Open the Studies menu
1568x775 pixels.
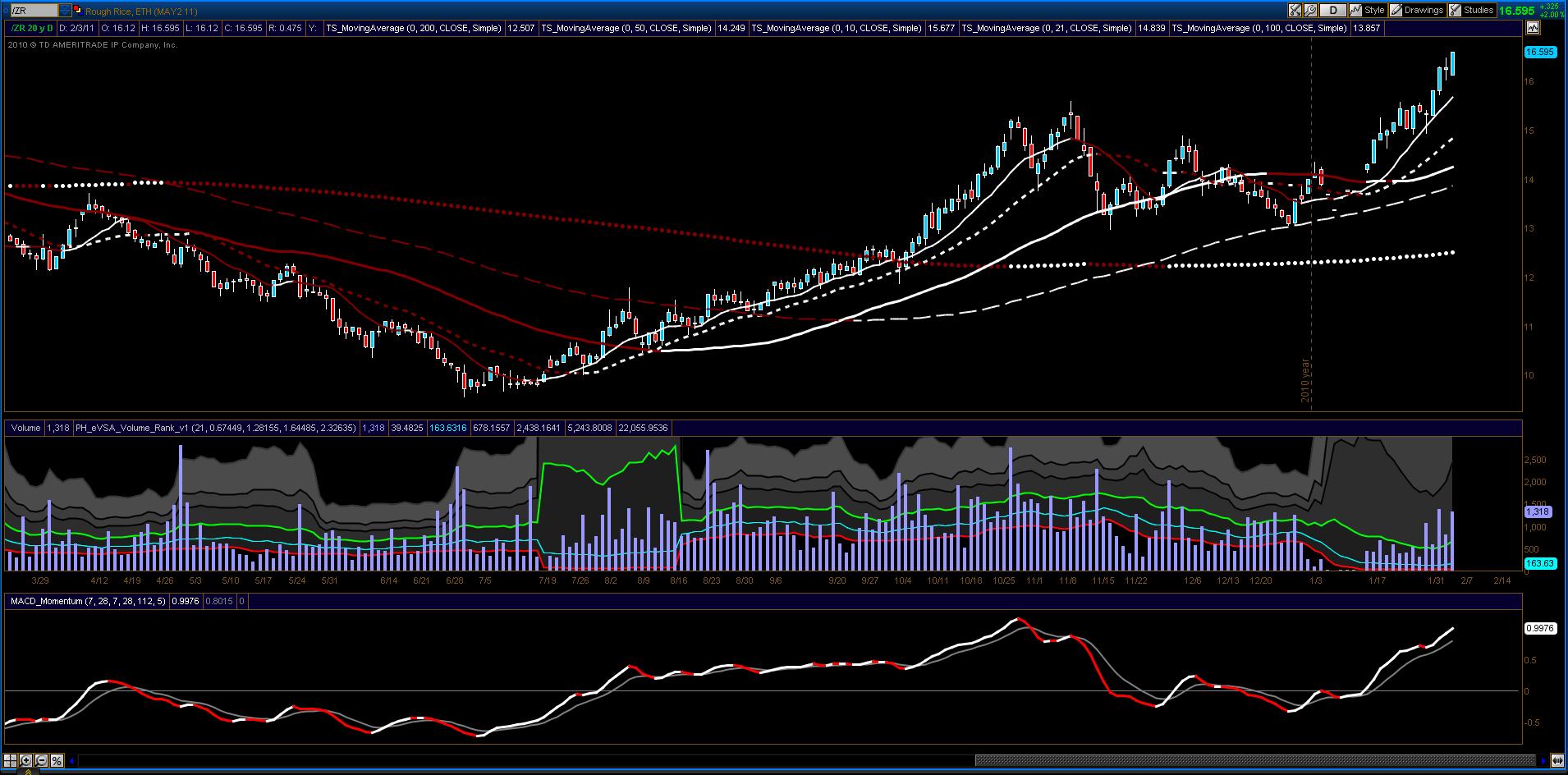coord(1471,11)
